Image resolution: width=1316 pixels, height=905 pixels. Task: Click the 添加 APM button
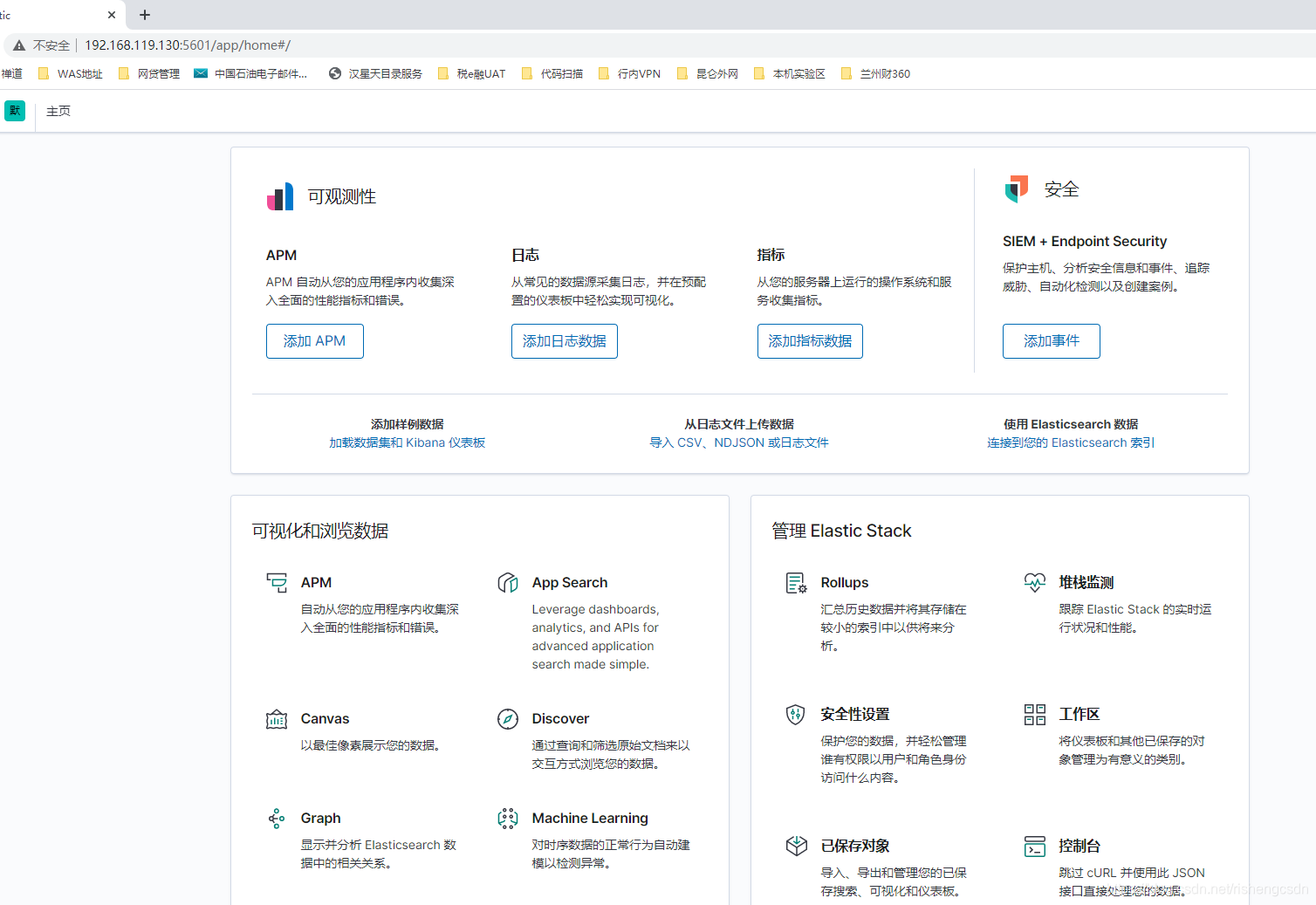click(x=315, y=341)
